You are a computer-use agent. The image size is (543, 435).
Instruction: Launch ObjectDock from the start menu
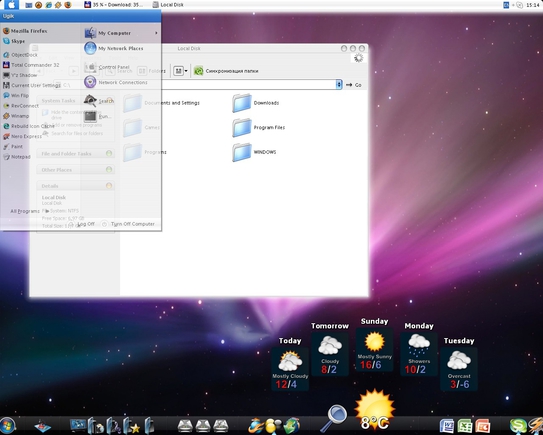click(20, 55)
